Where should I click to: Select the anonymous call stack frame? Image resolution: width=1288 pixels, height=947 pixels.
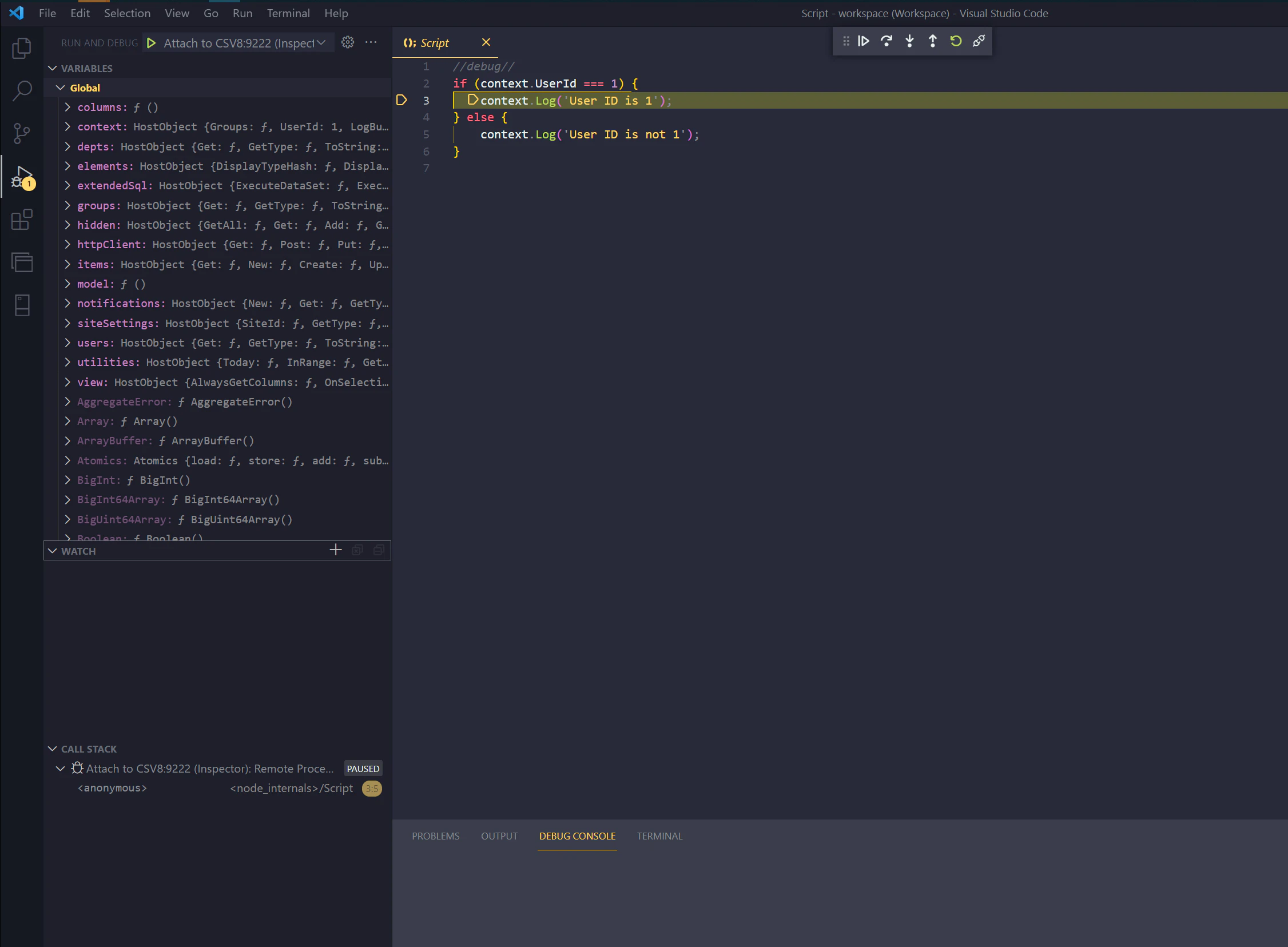(x=218, y=788)
